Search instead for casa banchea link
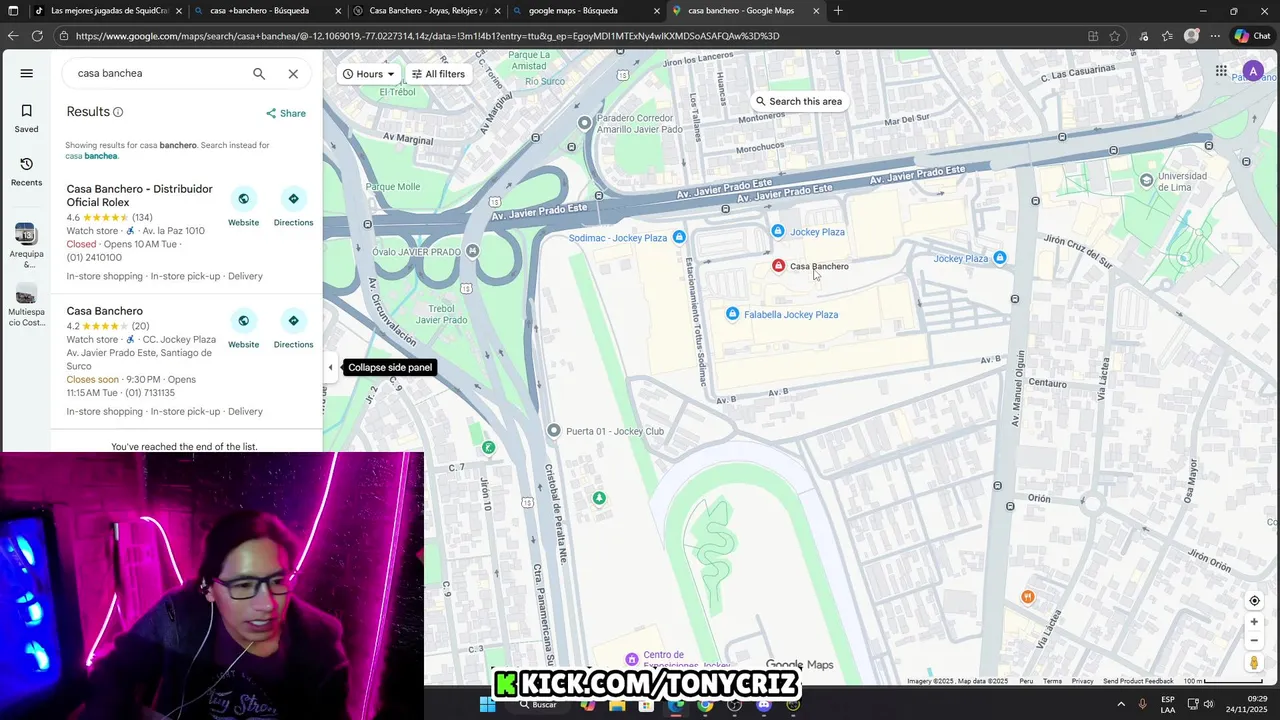 point(92,156)
